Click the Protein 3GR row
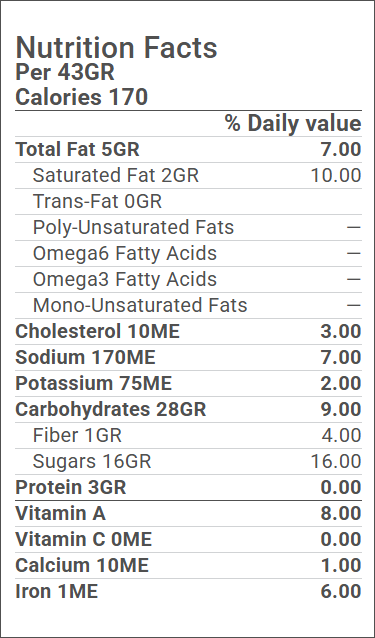Image resolution: width=375 pixels, height=638 pixels. tap(188, 488)
